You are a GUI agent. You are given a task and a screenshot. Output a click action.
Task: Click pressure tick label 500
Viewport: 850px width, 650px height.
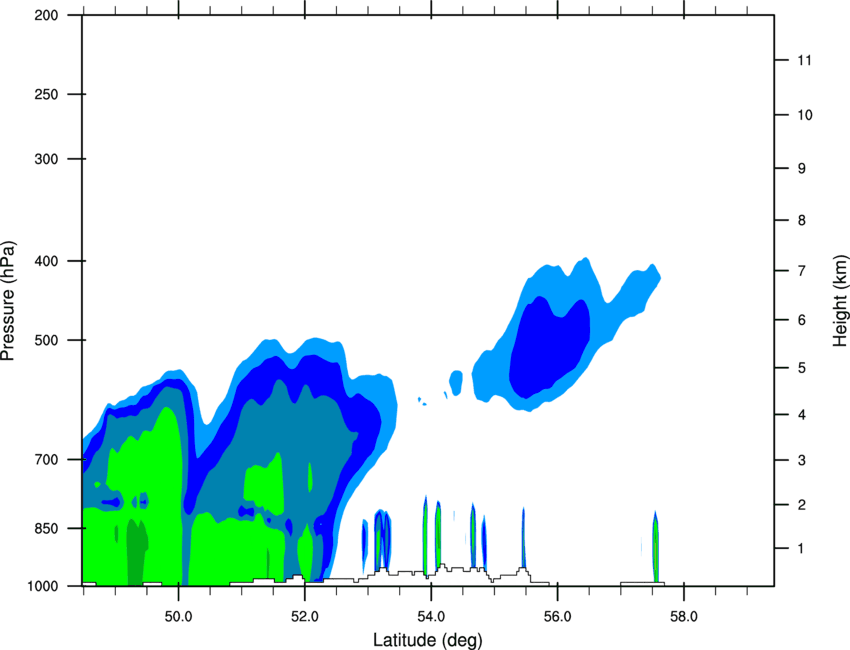coord(46,340)
